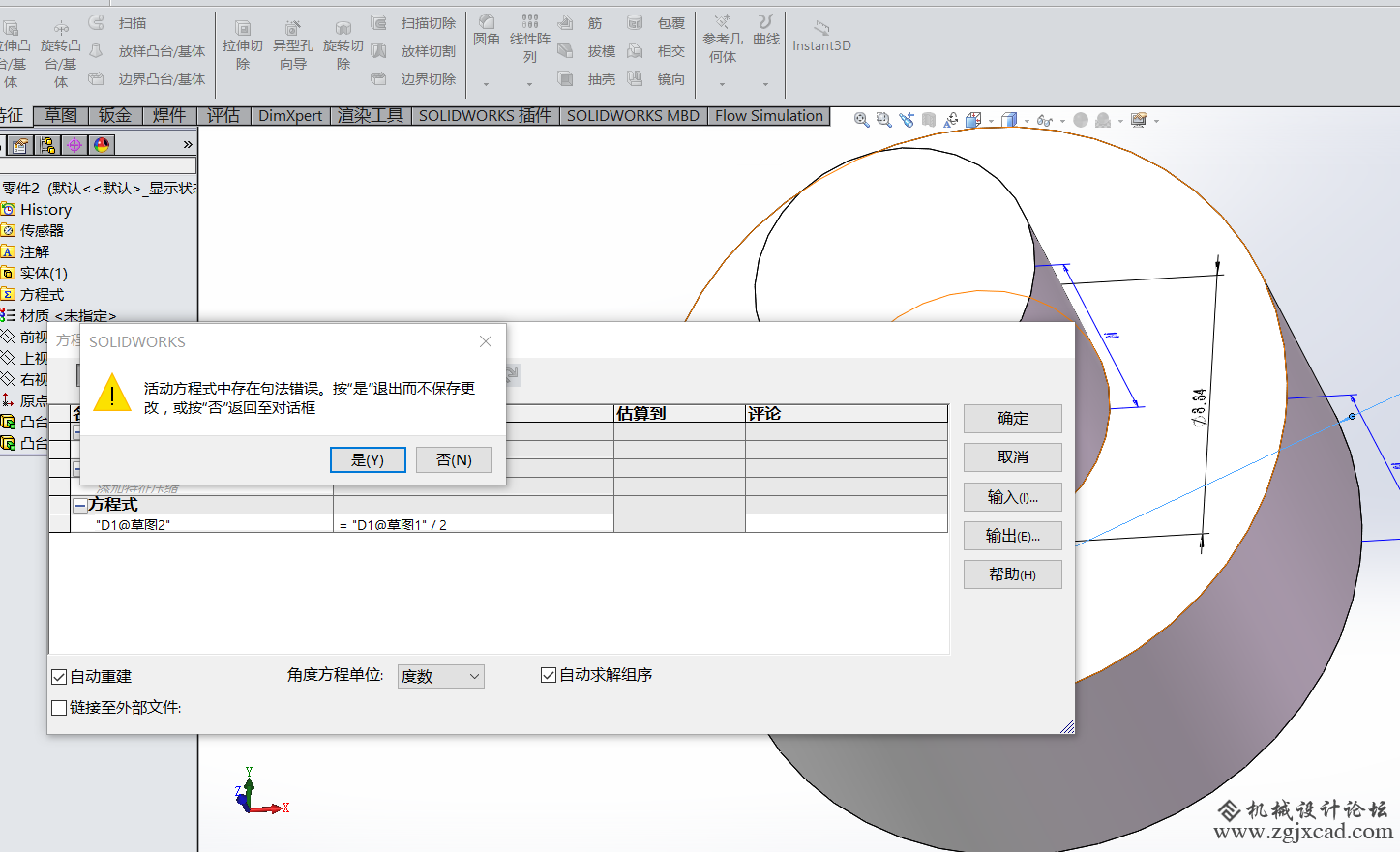
Task: Select the 扫描切除 swept cut tool
Action: [414, 23]
